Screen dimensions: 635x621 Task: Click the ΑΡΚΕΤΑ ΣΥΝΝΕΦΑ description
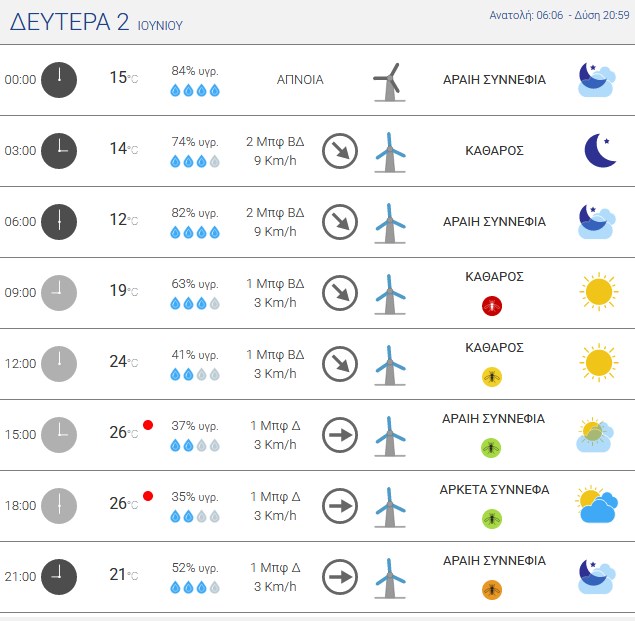(x=494, y=490)
